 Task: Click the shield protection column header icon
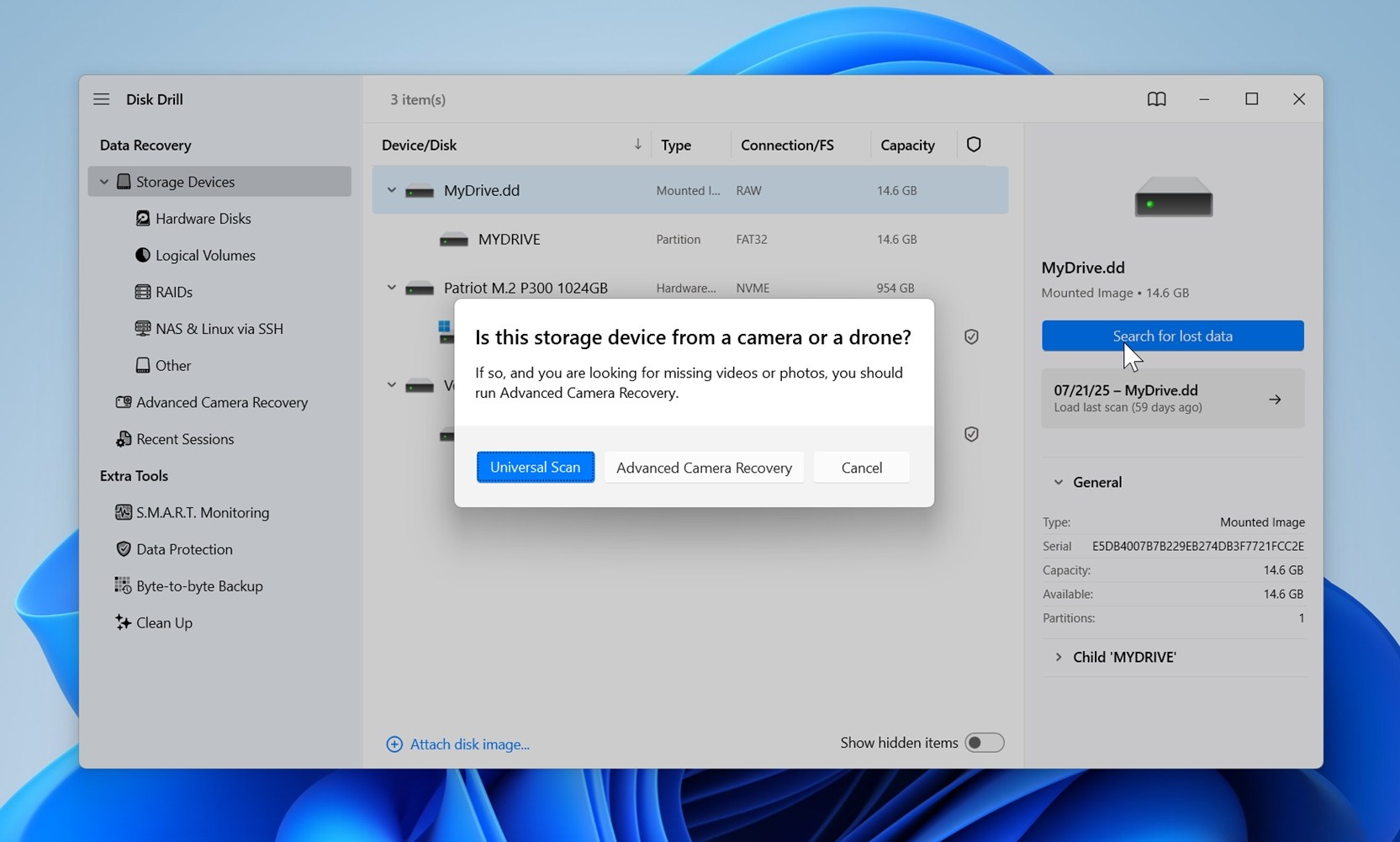click(974, 145)
